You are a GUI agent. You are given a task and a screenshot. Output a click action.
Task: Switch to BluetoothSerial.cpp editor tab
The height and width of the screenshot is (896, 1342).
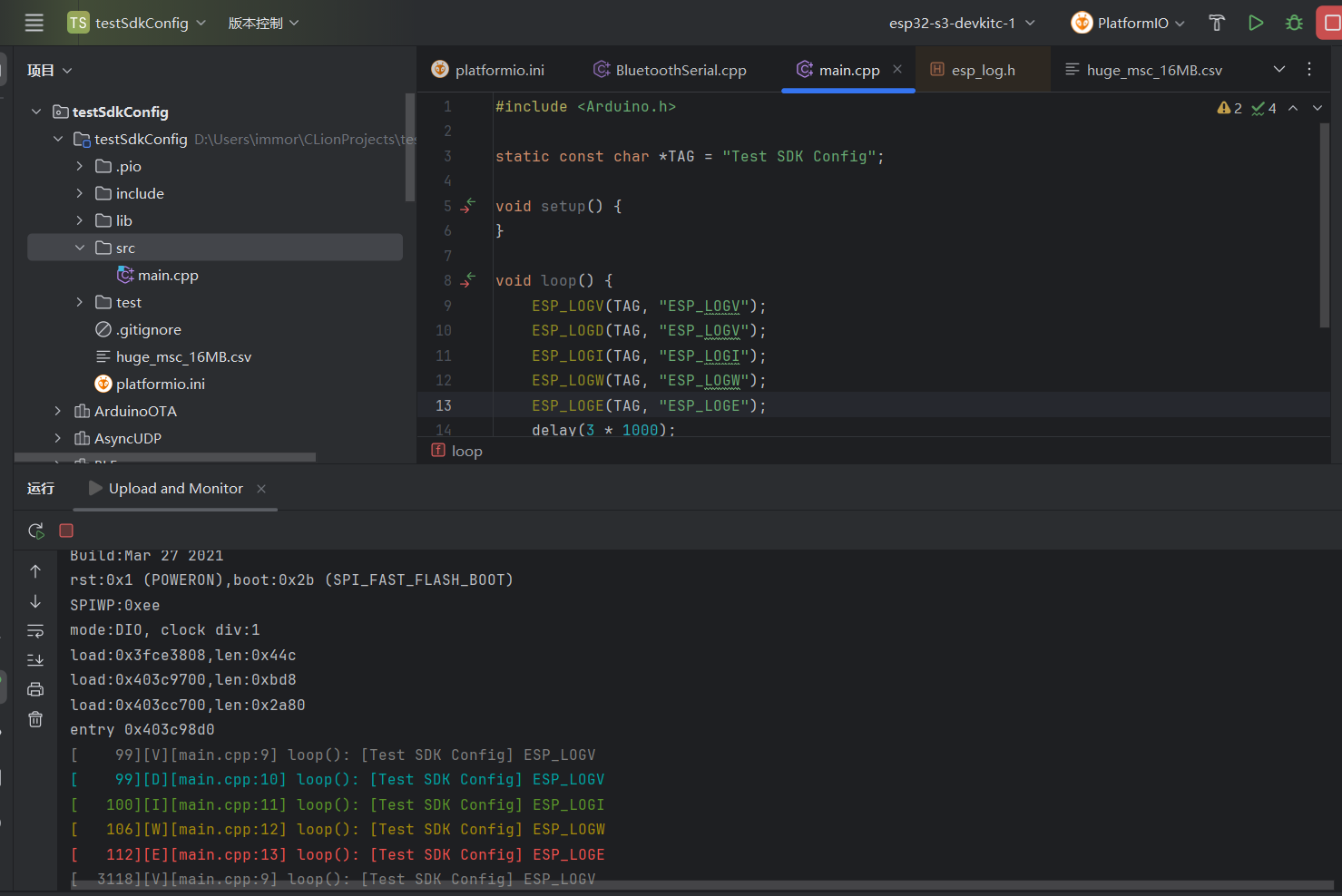[670, 70]
